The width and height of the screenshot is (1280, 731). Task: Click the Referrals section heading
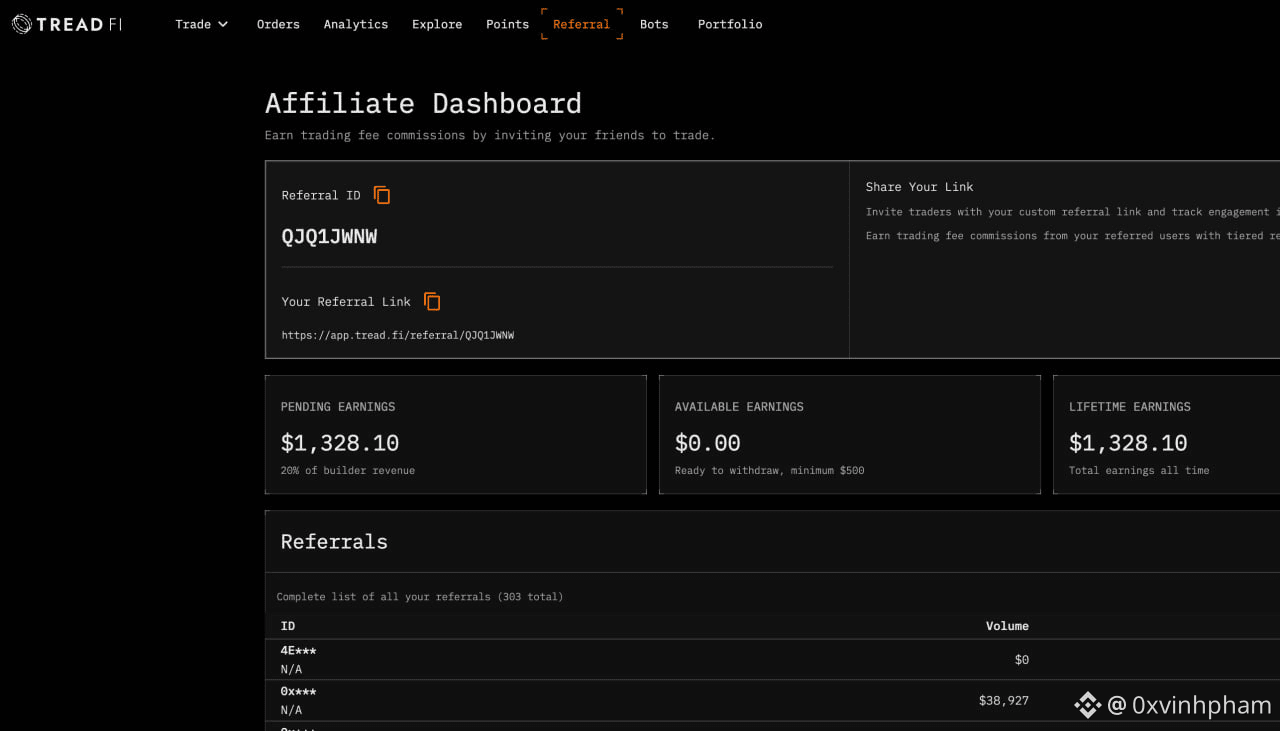[x=334, y=542]
